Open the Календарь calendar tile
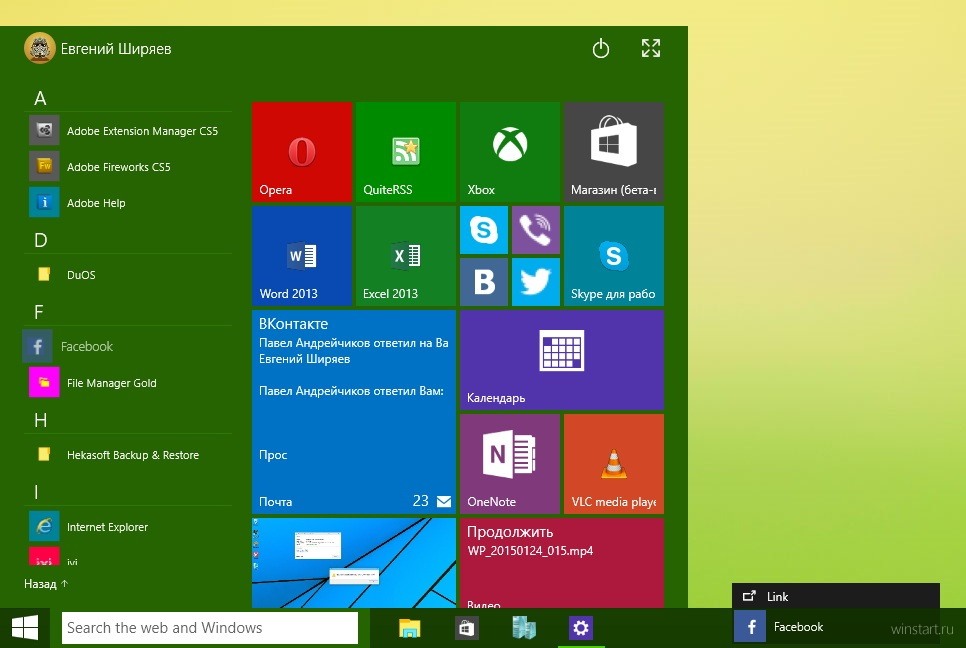Image resolution: width=966 pixels, height=648 pixels. click(x=562, y=360)
